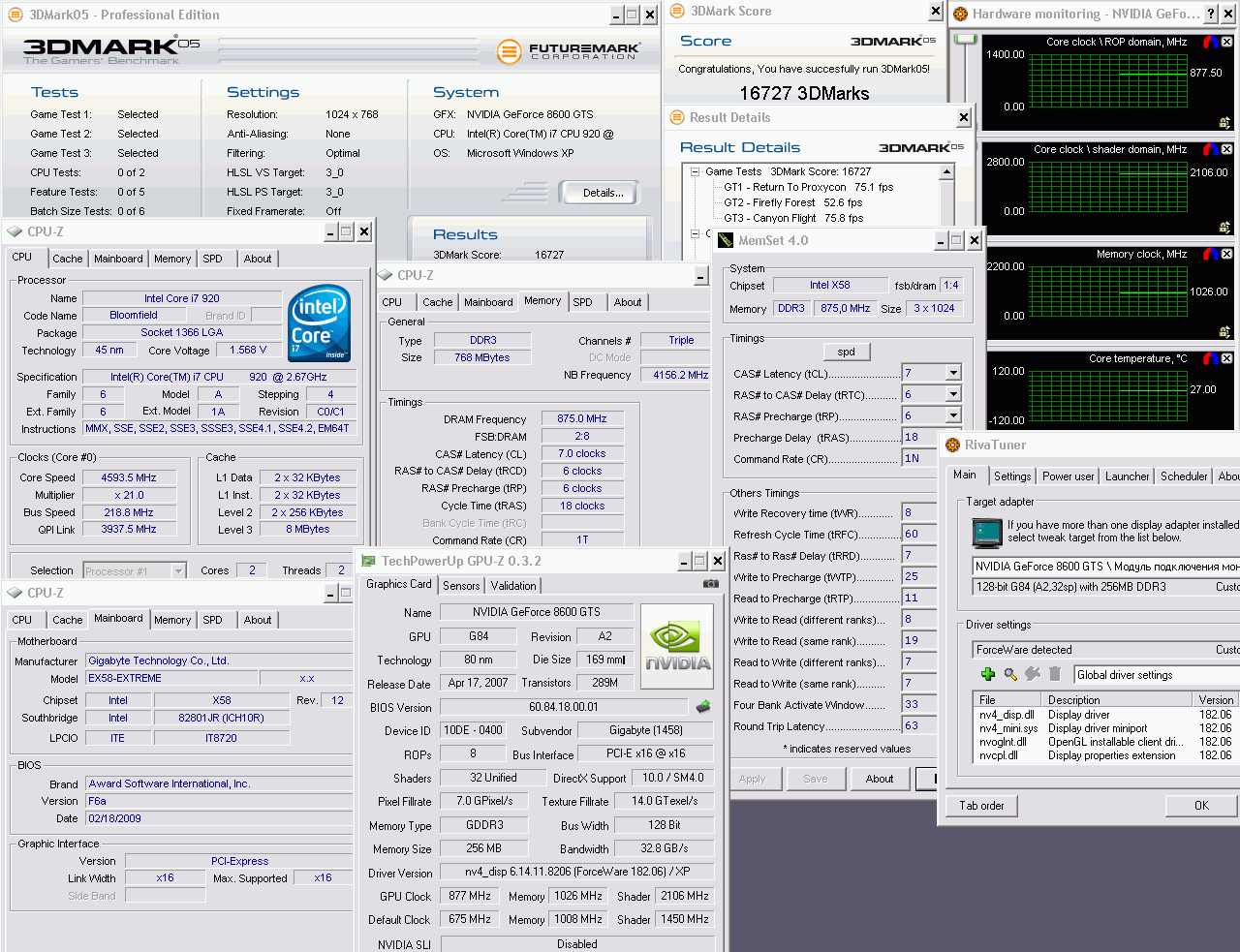Click magnet icon on ROP domain graph
The width and height of the screenshot is (1240, 952).
(1210, 42)
